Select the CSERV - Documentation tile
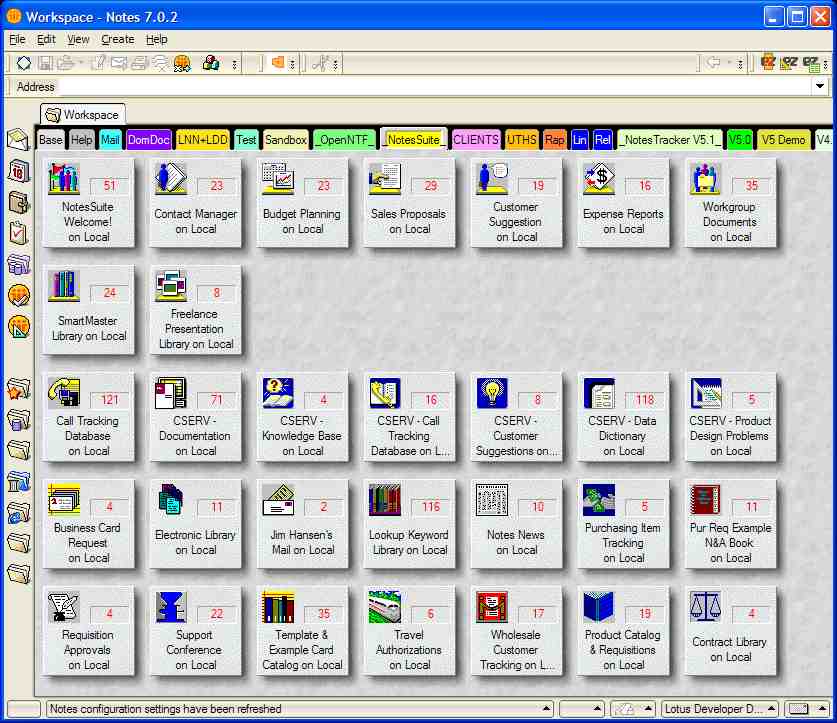This screenshot has height=723, width=837. pyautogui.click(x=195, y=416)
